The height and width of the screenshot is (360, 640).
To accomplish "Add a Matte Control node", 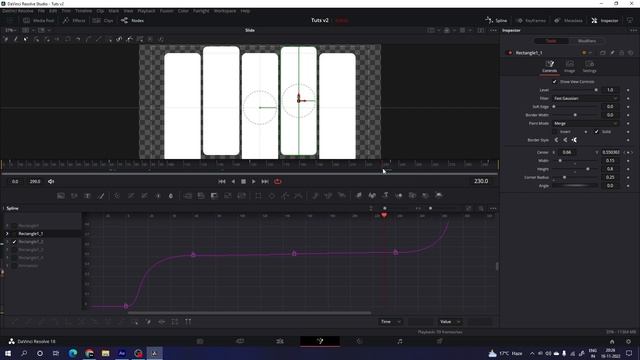I will (214, 196).
